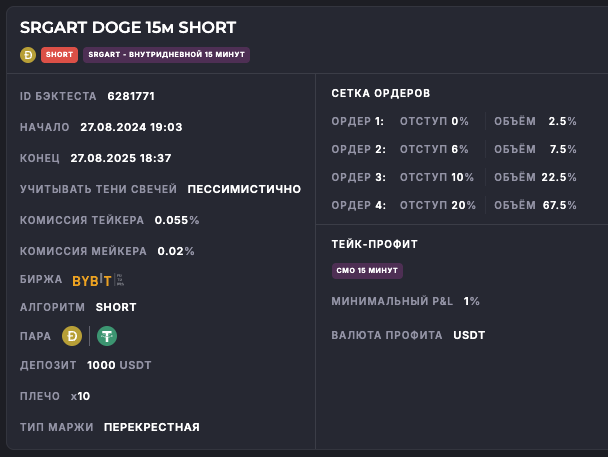
Task: Click the 'SRGART - Внутридневной 15 минут' tag
Action: 166,54
